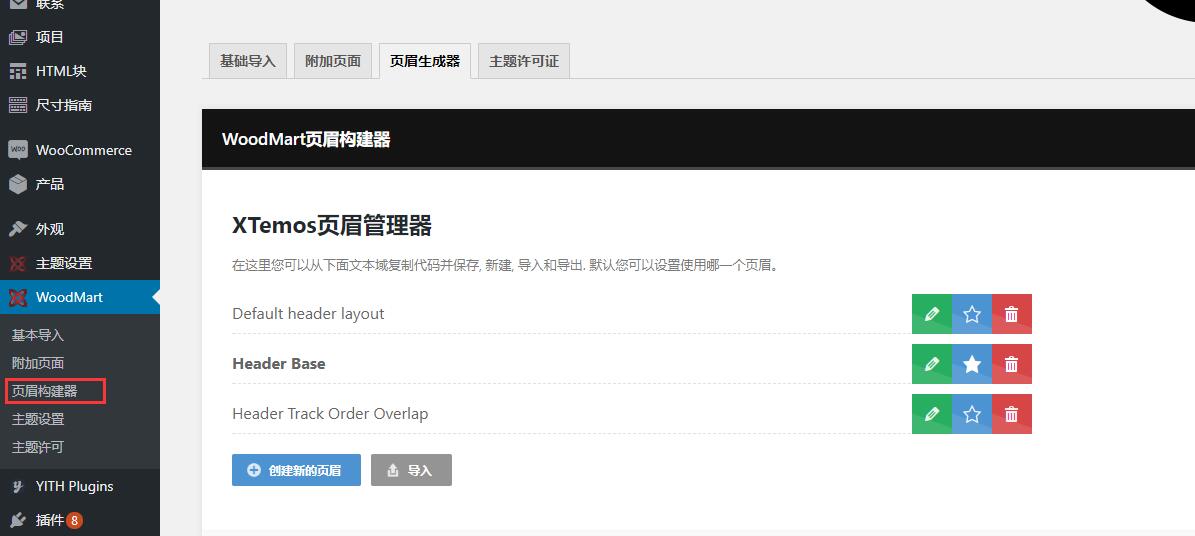
Task: Open the 主题许可证 tab
Action: 524,61
